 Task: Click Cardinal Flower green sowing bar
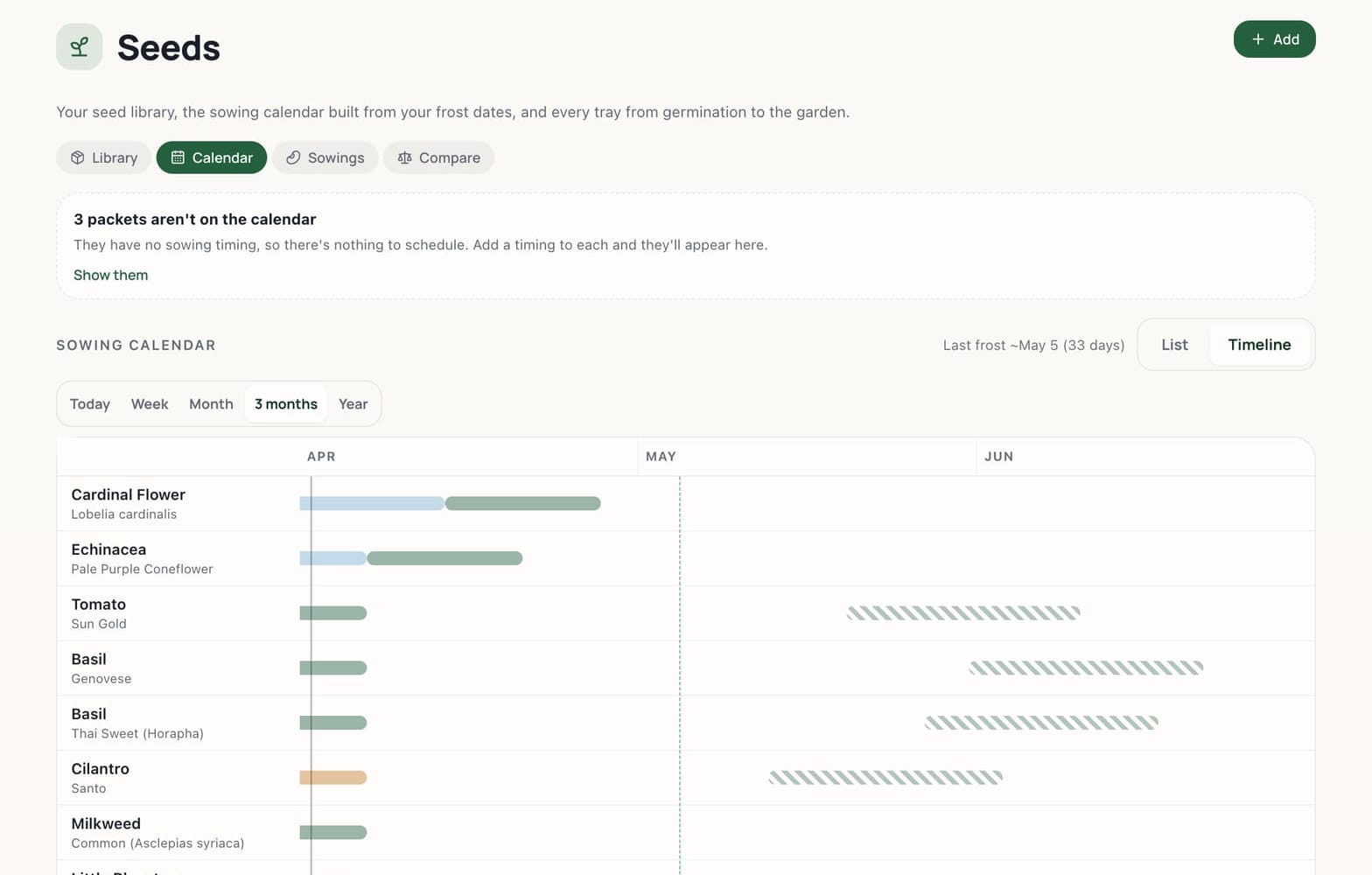pos(523,503)
